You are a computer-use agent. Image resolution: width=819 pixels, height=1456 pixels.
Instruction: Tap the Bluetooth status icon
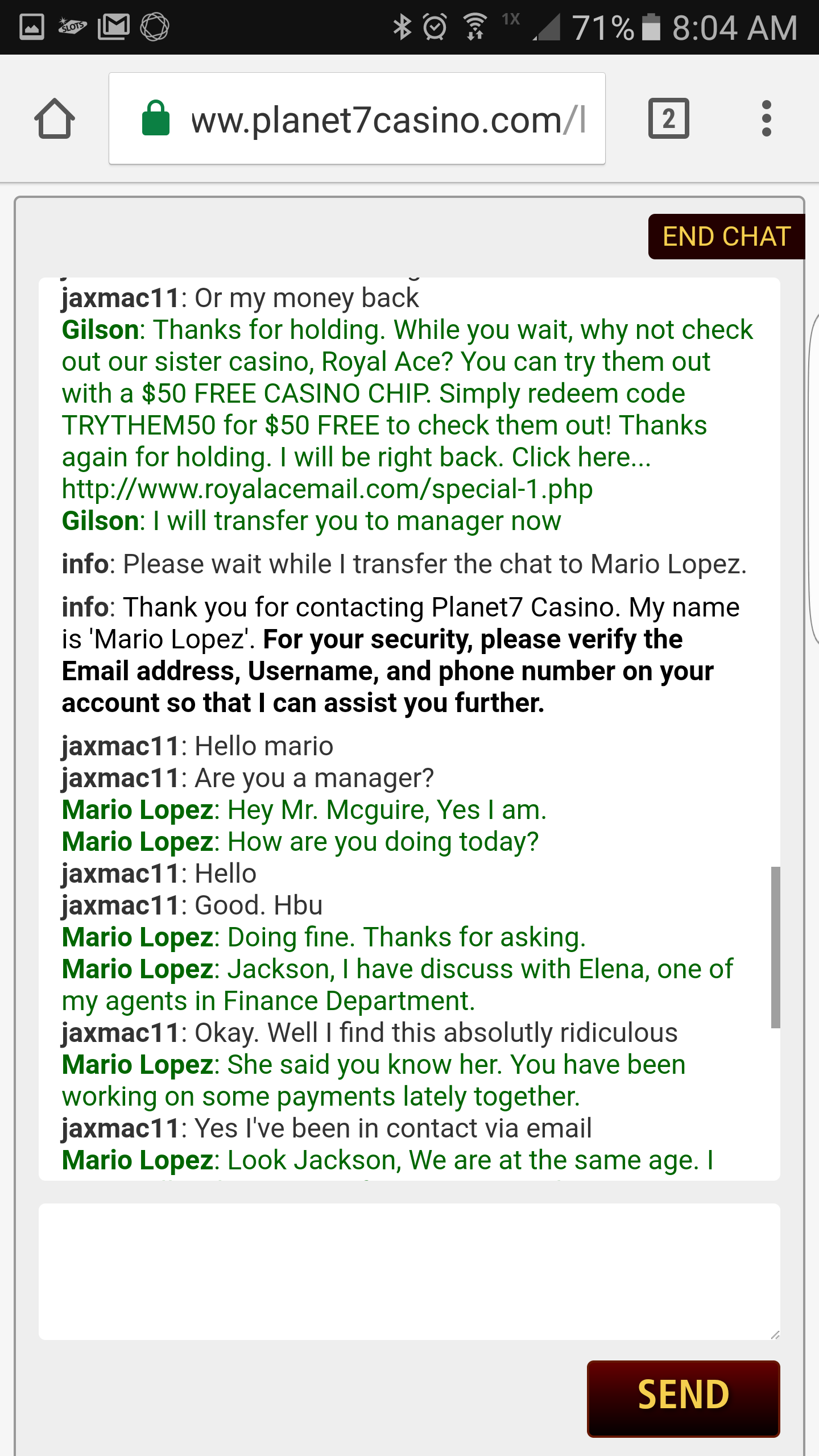pos(402,27)
